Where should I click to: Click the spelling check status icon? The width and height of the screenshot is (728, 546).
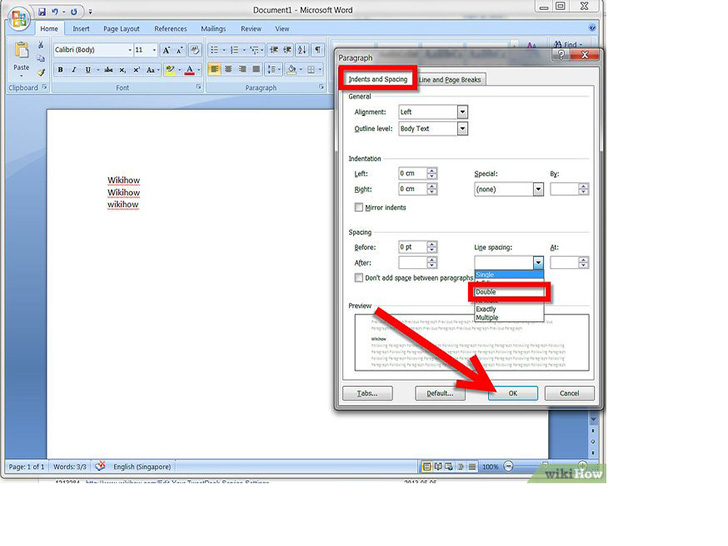coord(100,466)
